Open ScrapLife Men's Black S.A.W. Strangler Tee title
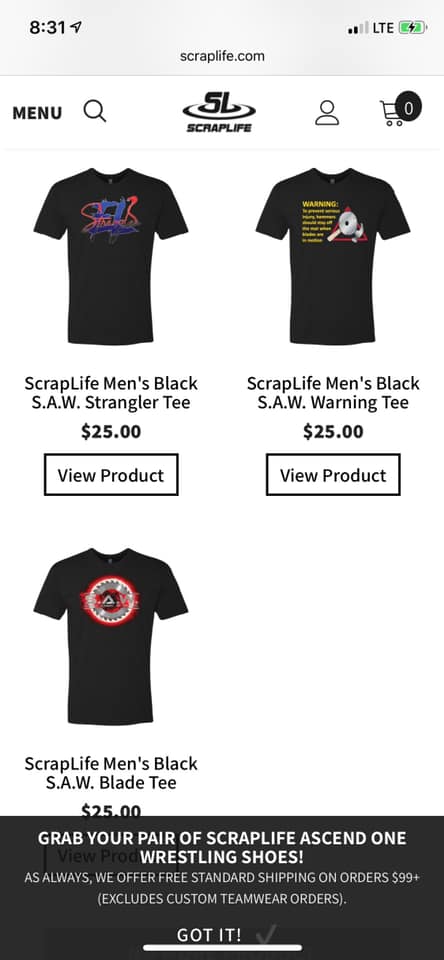Viewport: 444px width, 960px height. coord(111,392)
